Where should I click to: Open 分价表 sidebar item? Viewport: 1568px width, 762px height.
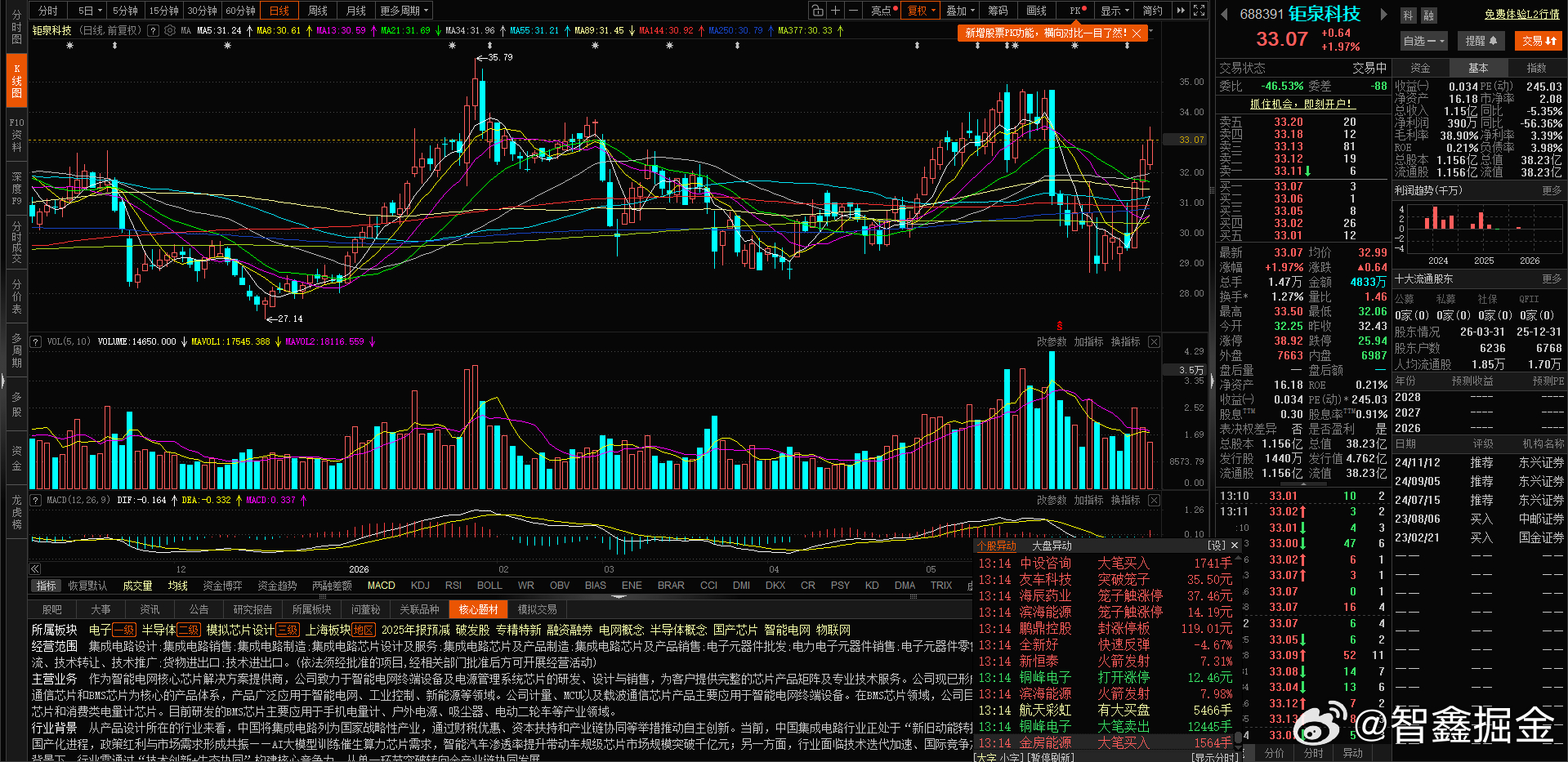tap(16, 296)
